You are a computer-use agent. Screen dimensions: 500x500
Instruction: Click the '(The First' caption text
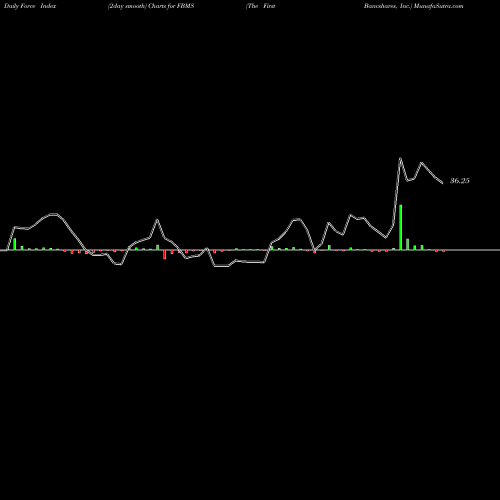coord(260,6)
